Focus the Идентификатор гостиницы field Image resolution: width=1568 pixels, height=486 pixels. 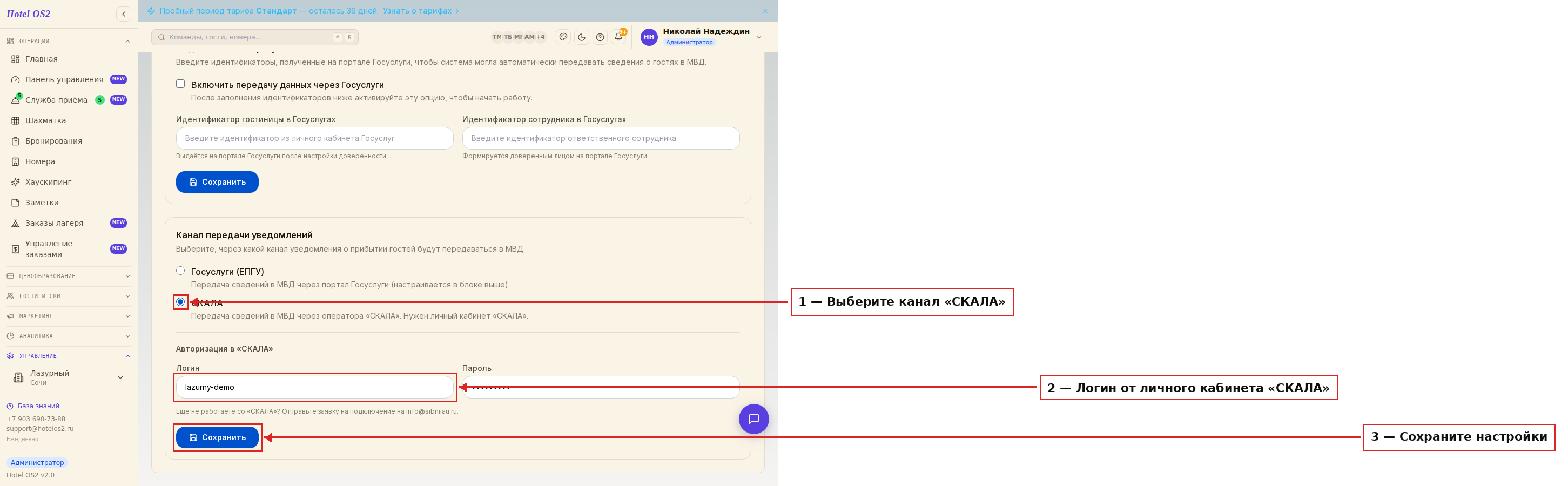pyautogui.click(x=315, y=138)
